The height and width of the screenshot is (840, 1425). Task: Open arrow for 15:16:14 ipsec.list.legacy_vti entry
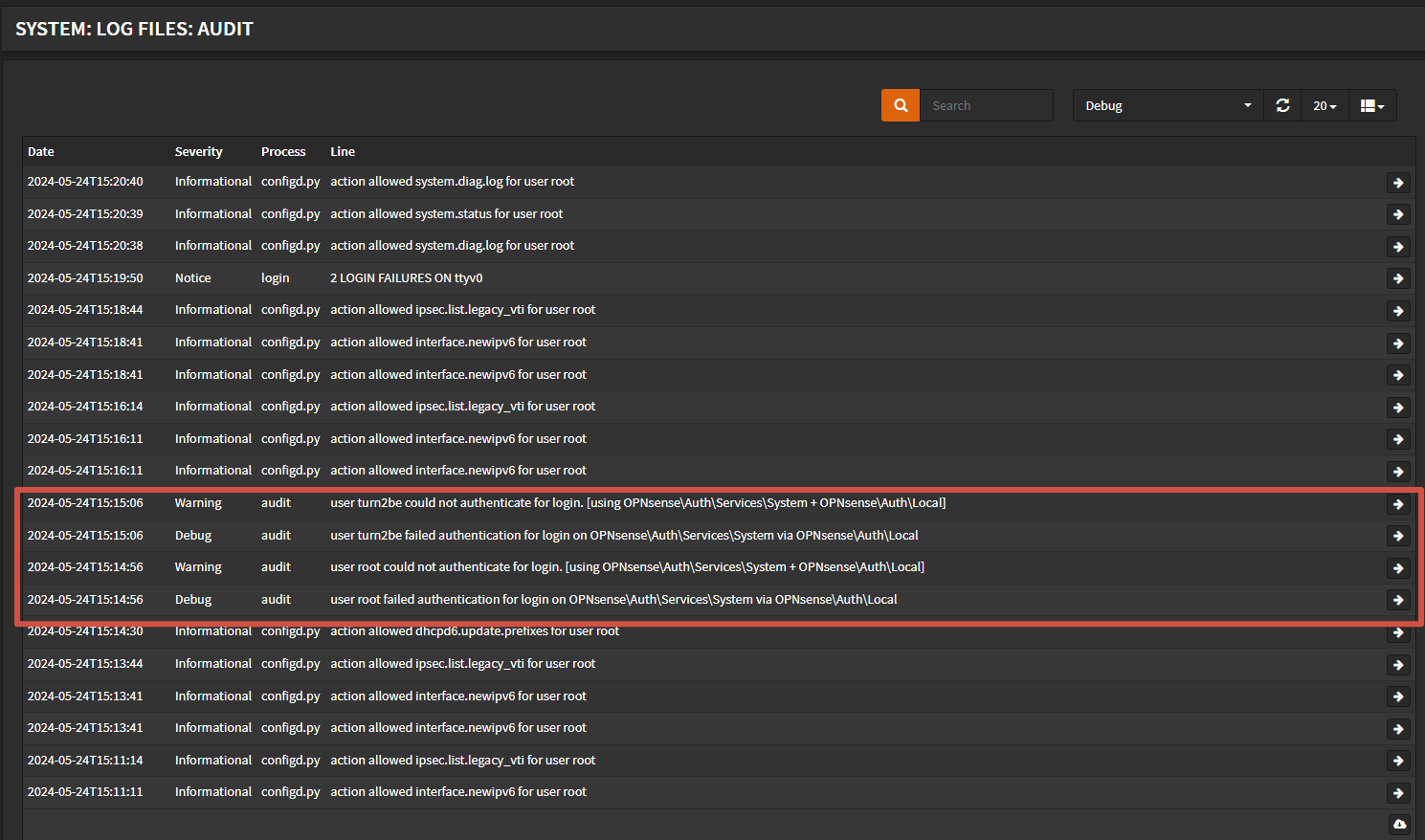(1398, 408)
